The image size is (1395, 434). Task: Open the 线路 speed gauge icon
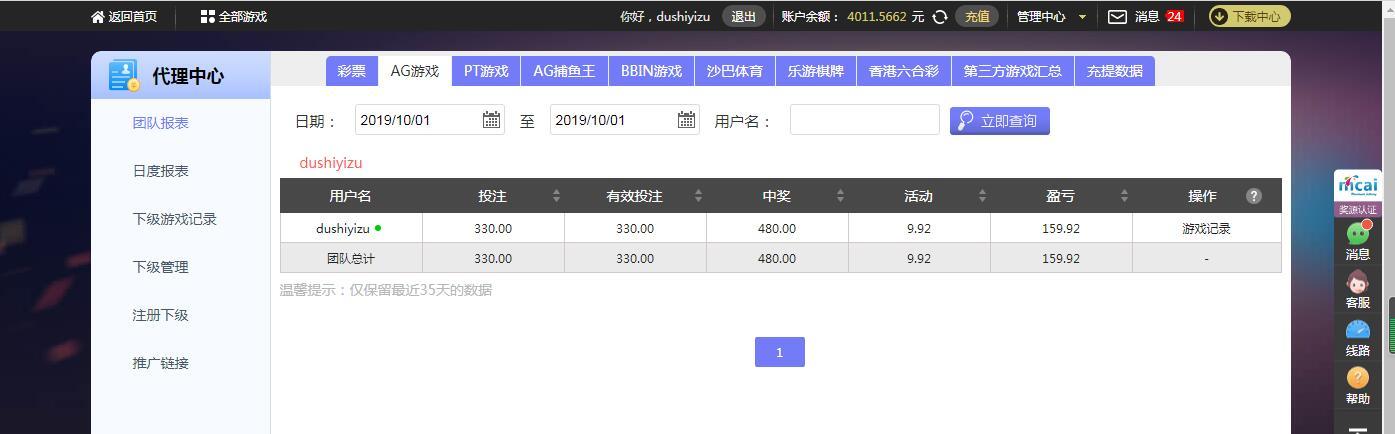pyautogui.click(x=1358, y=330)
